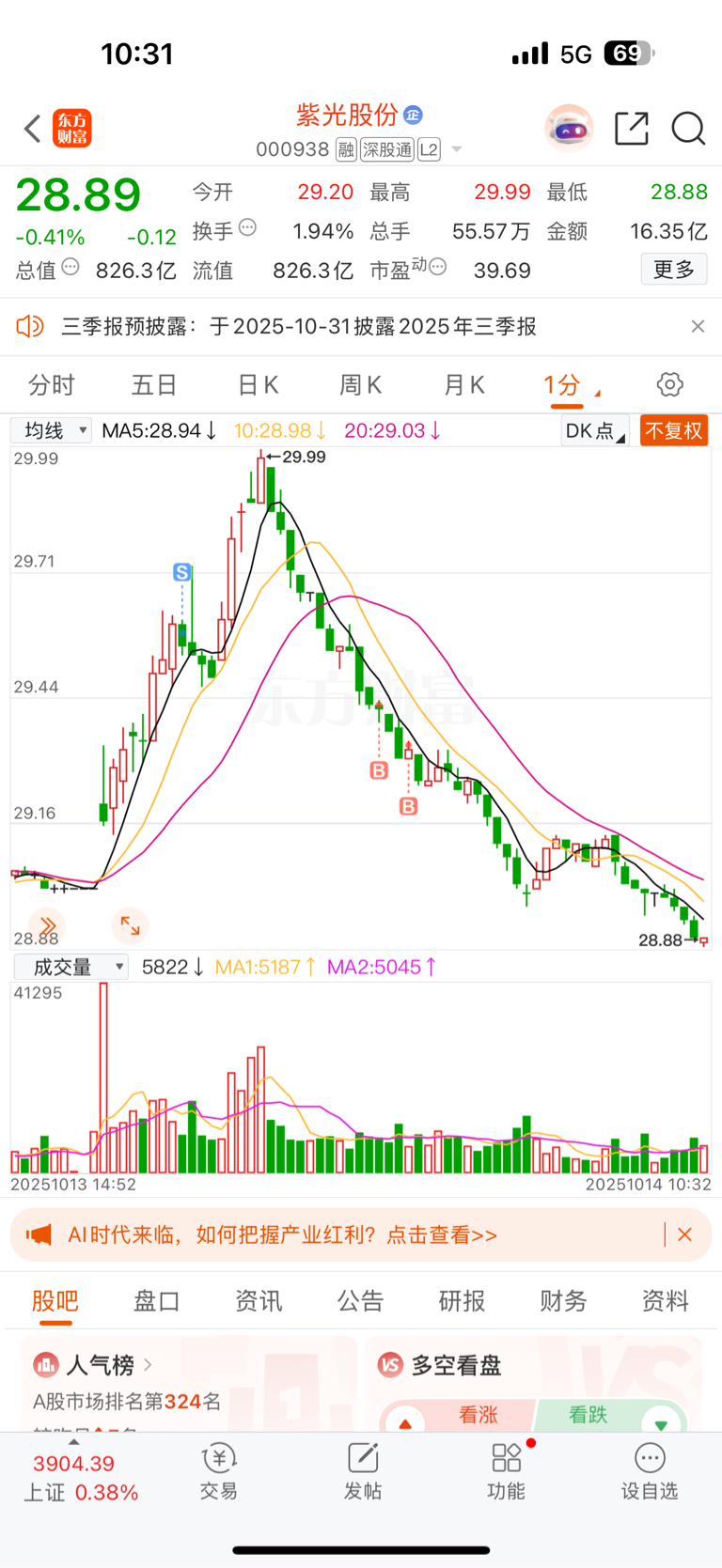Tap 设自选 in bottom bar
The image size is (722, 1568).
pyautogui.click(x=650, y=1471)
